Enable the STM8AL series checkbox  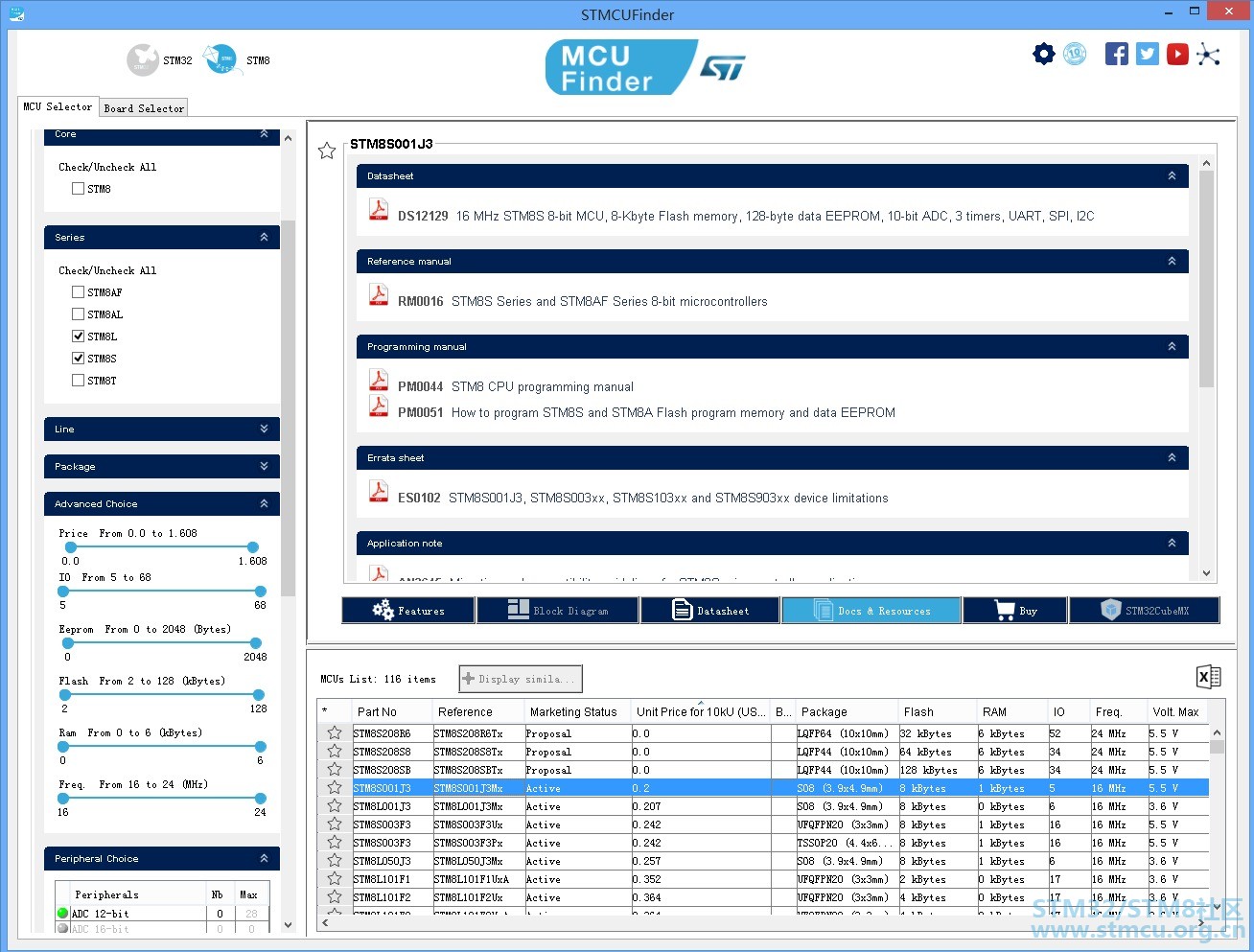(78, 314)
